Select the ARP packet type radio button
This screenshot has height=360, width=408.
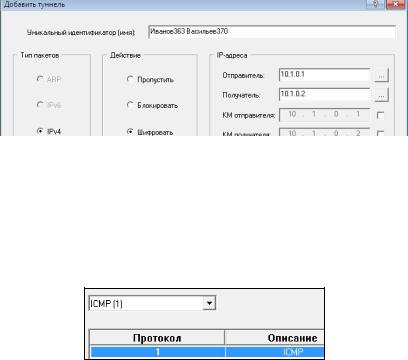(40, 79)
